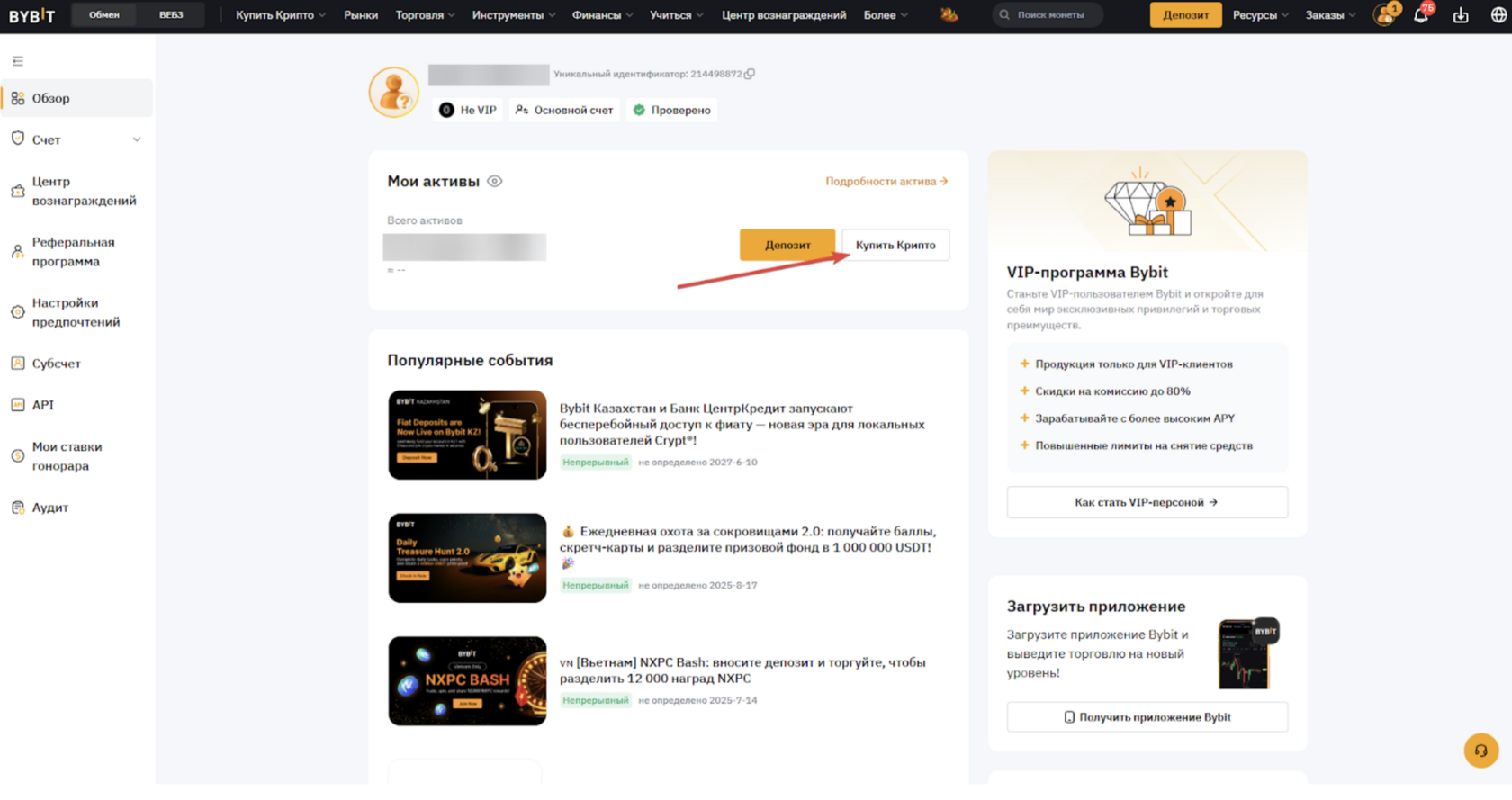Open the user avatar in header
This screenshot has height=800, width=1512.
pos(1384,15)
